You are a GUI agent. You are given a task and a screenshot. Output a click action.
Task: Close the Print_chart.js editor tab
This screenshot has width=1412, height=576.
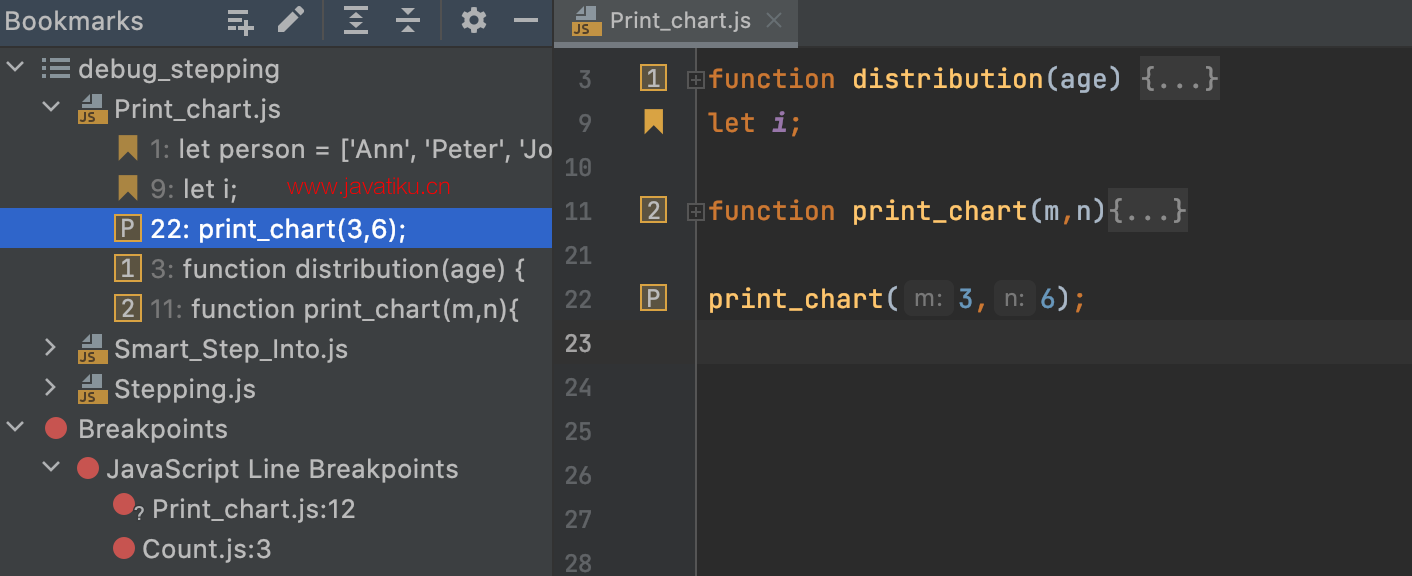point(773,21)
